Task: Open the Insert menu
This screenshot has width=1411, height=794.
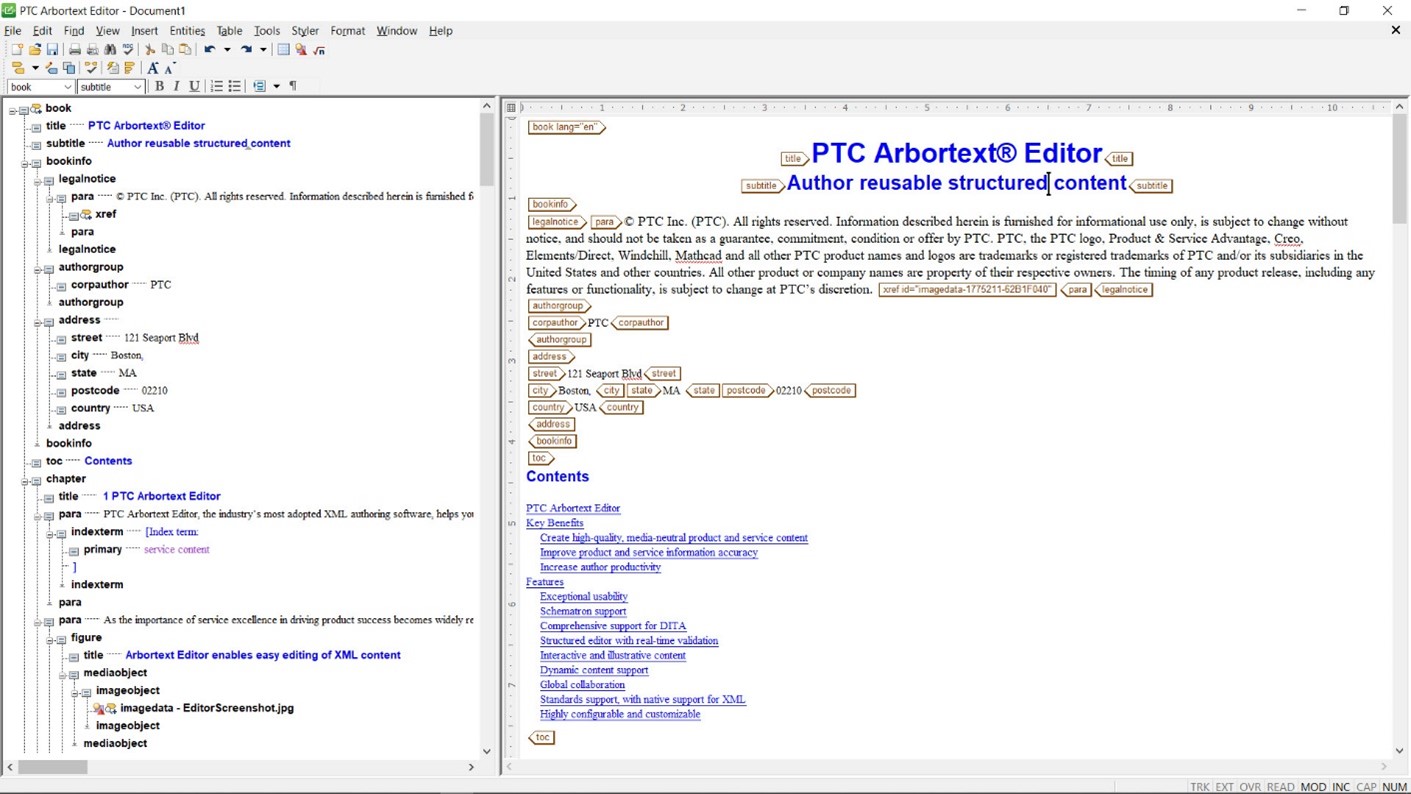Action: [144, 30]
